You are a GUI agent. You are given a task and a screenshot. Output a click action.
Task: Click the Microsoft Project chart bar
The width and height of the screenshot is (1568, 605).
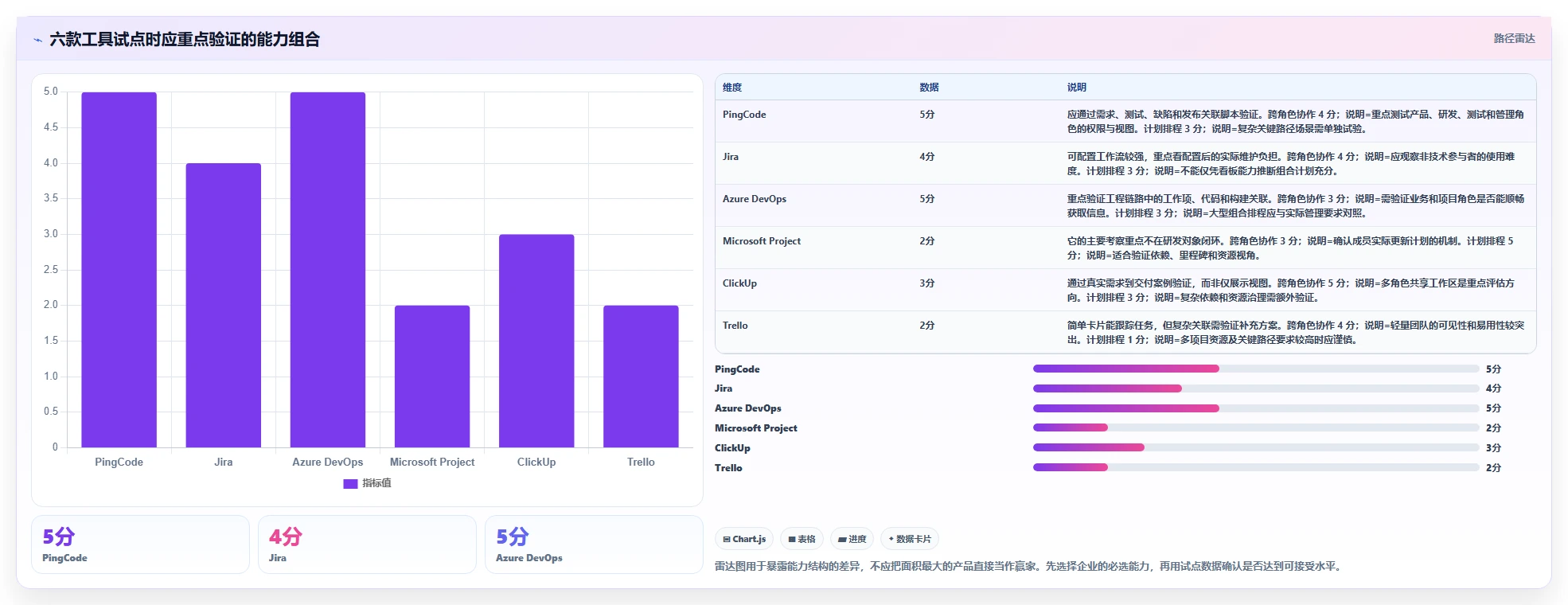point(432,377)
